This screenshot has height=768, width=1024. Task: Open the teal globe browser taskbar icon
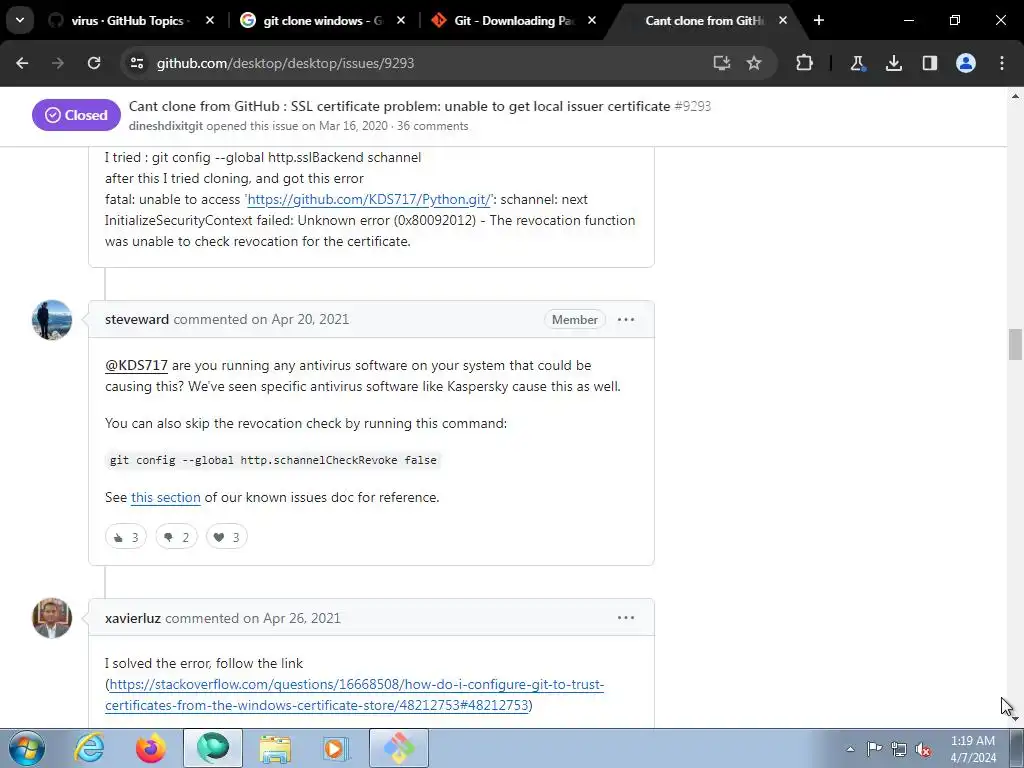(213, 748)
